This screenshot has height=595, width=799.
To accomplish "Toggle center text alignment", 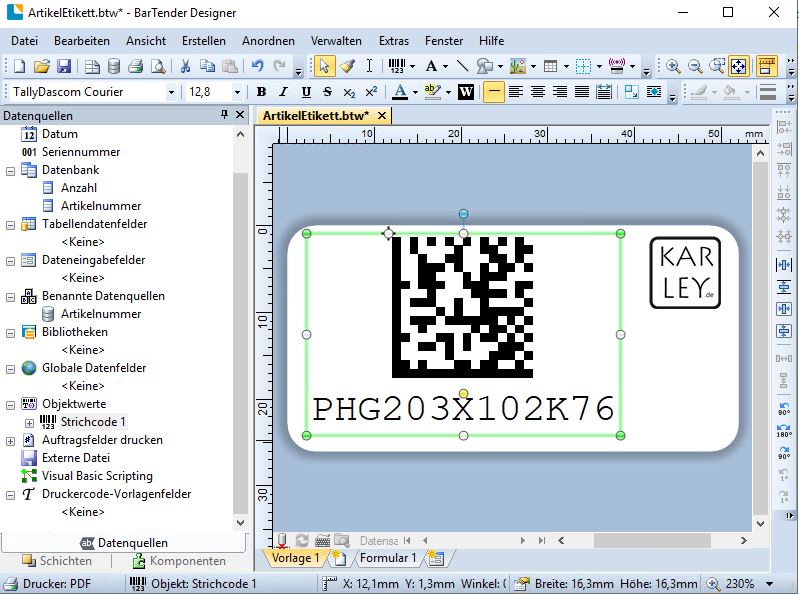I will [538, 92].
